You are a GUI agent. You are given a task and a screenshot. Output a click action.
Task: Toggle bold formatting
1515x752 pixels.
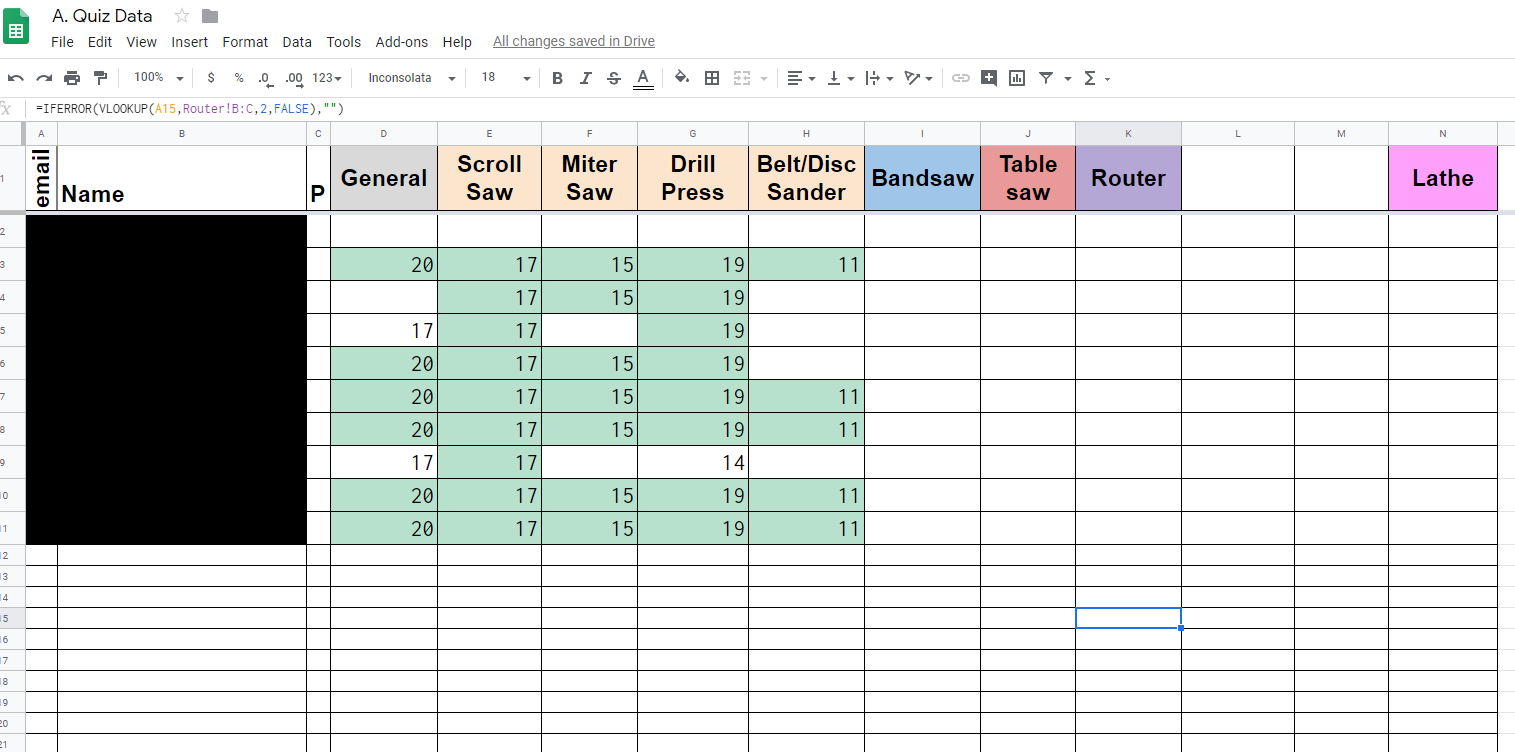[557, 78]
